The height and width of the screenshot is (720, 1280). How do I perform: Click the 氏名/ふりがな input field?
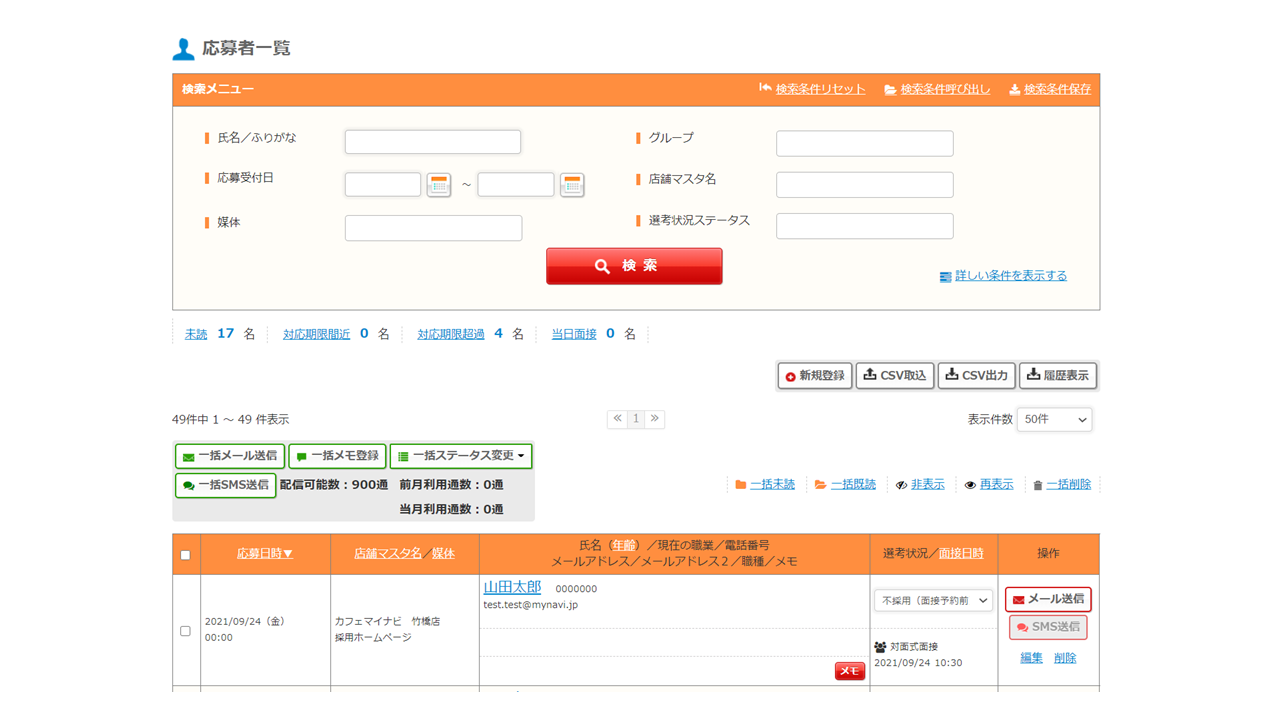[433, 142]
